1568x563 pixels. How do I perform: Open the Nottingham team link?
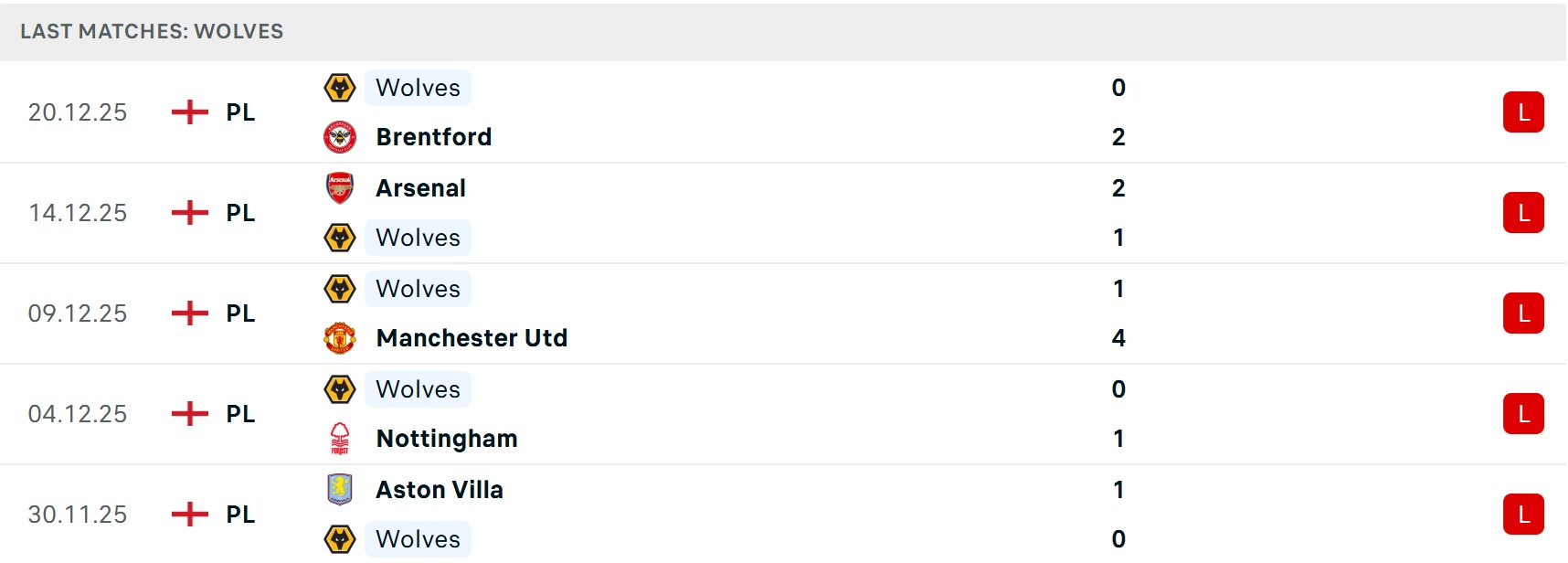pos(447,439)
